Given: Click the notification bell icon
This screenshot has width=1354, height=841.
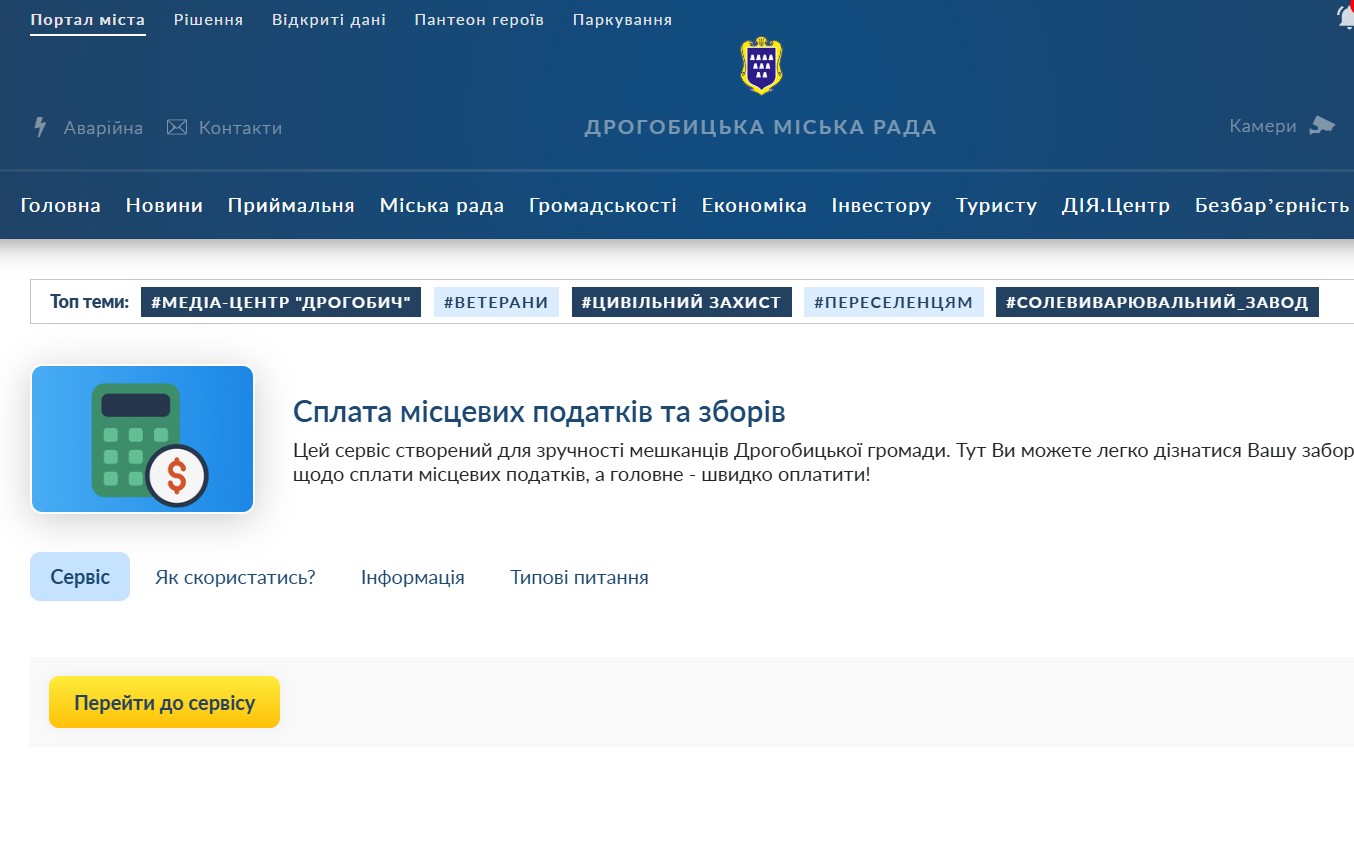Looking at the screenshot, I should click(x=1345, y=17).
